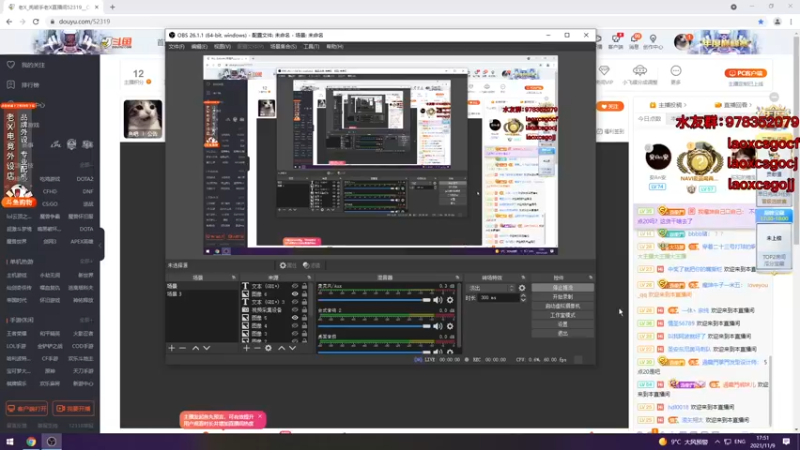Bookmark this page with star icon

(x=761, y=21)
